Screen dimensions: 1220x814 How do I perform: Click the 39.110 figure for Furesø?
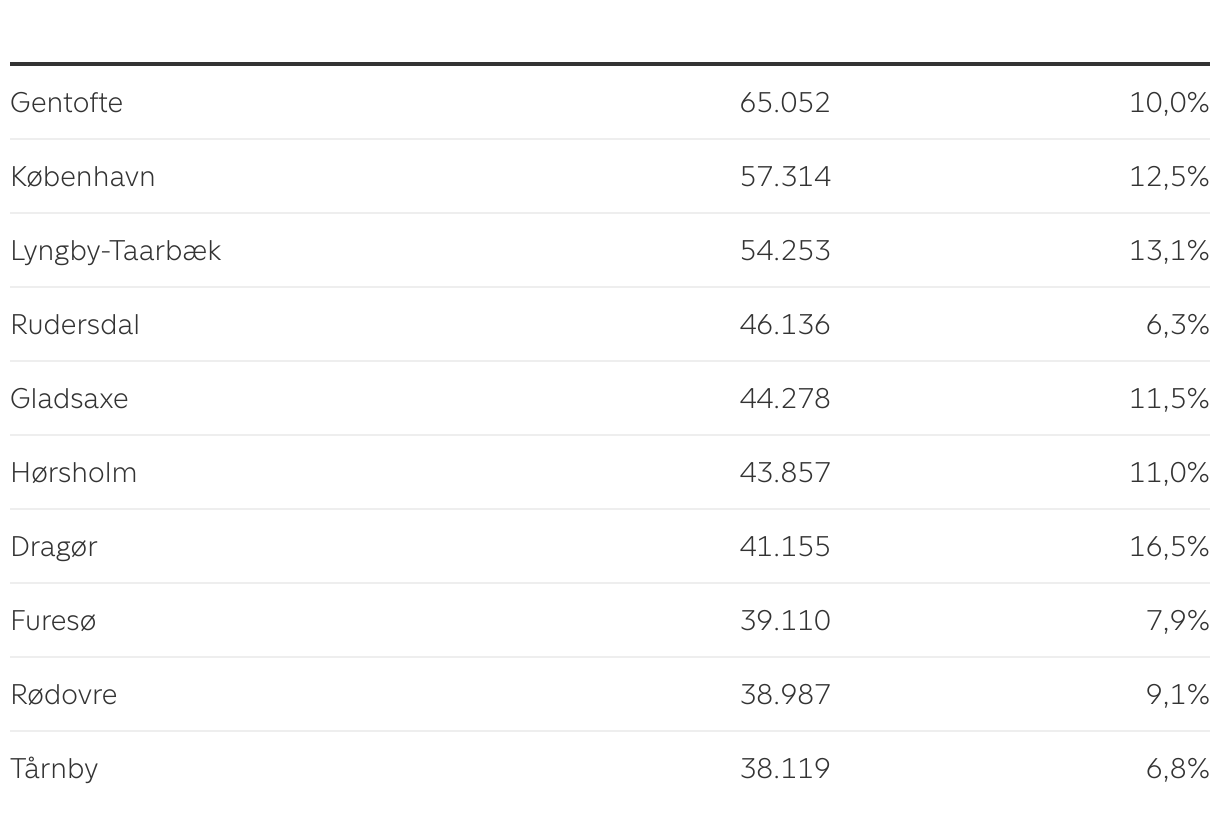[785, 621]
